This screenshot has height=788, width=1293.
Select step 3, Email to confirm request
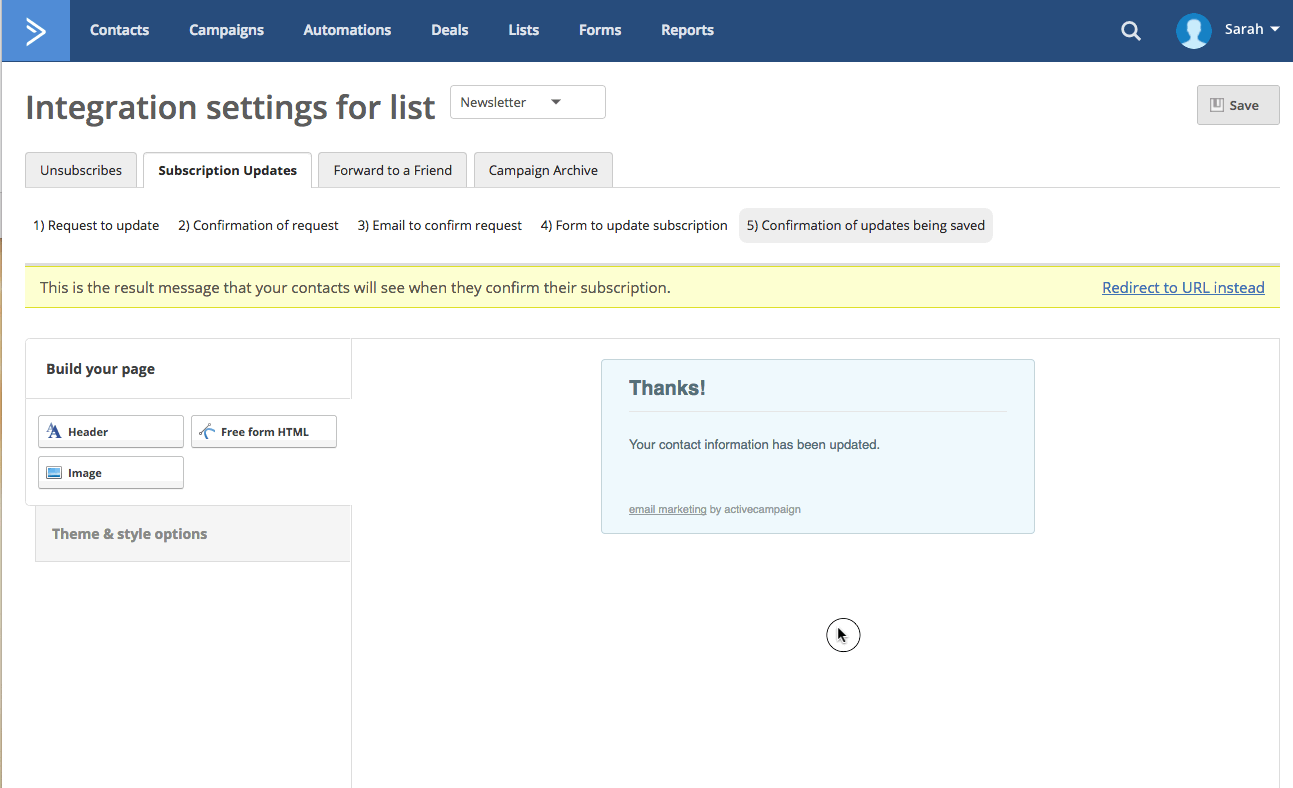439,225
